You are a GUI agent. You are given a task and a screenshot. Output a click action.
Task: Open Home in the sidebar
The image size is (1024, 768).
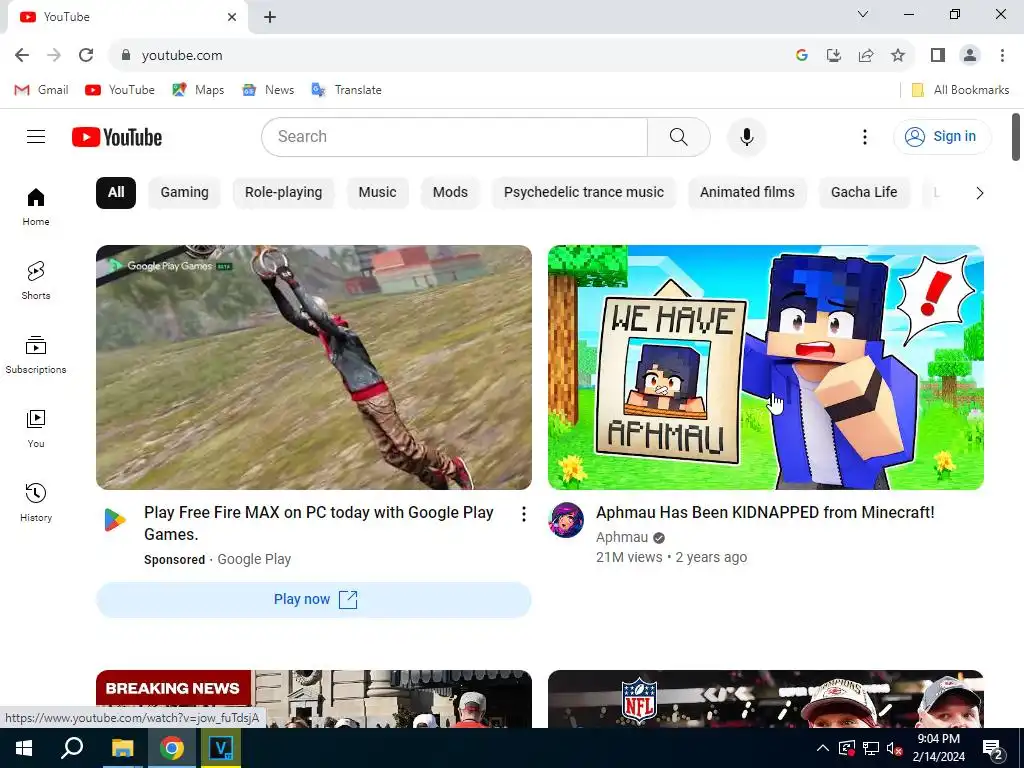(x=36, y=207)
